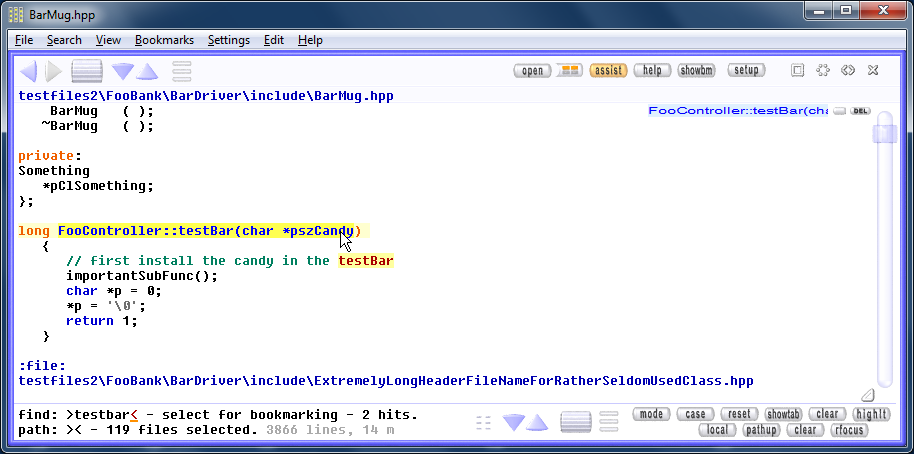Open the Bookmarks menu
914x454 pixels.
click(x=164, y=40)
